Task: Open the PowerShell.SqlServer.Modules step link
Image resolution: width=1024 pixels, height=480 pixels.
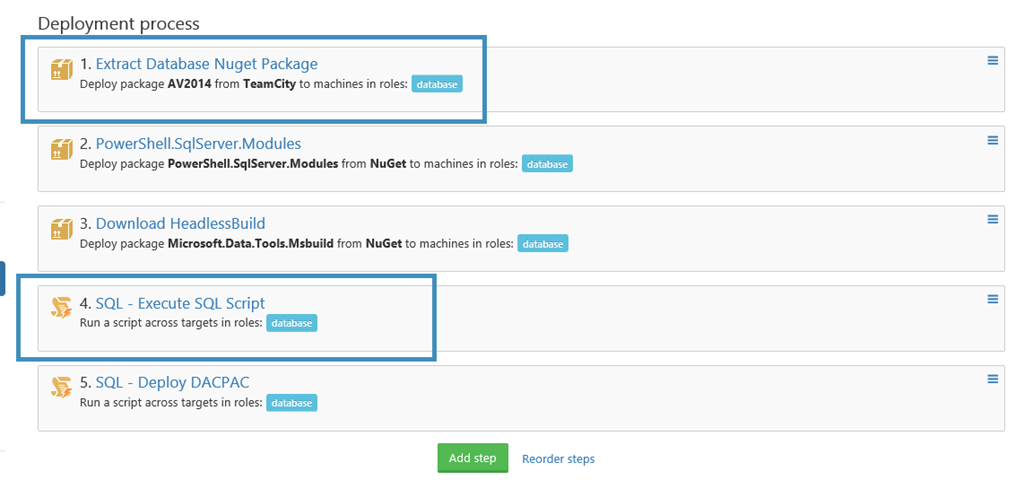Action: 198,143
